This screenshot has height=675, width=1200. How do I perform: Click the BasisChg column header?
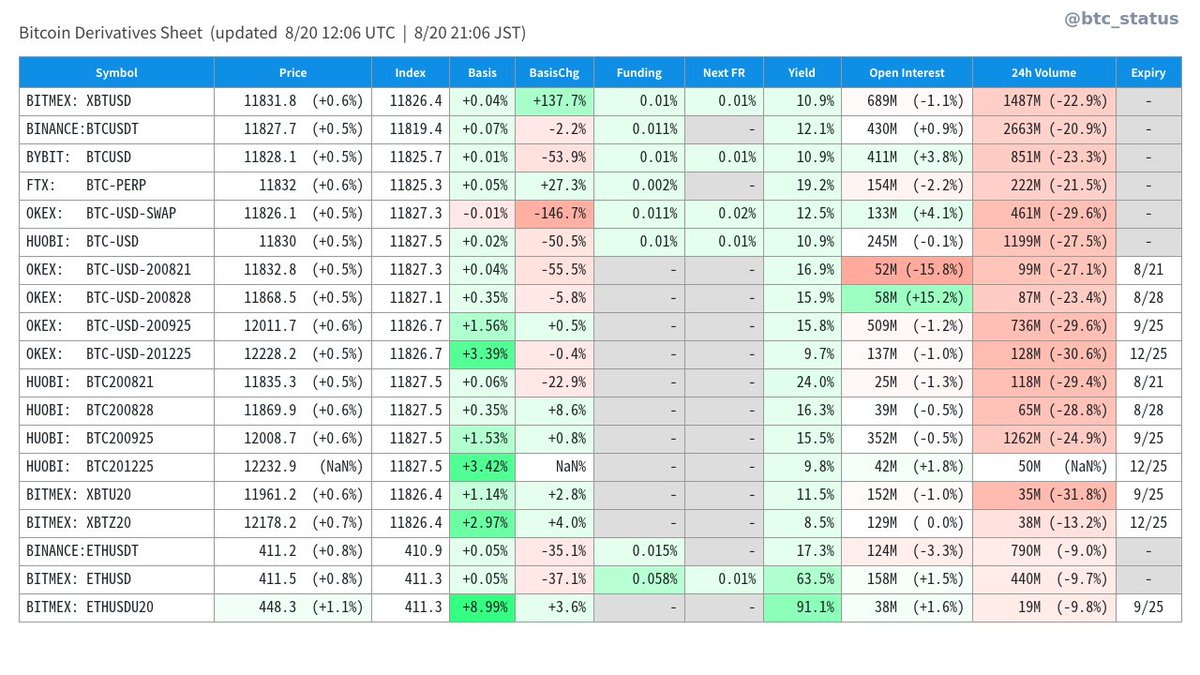pyautogui.click(x=554, y=73)
